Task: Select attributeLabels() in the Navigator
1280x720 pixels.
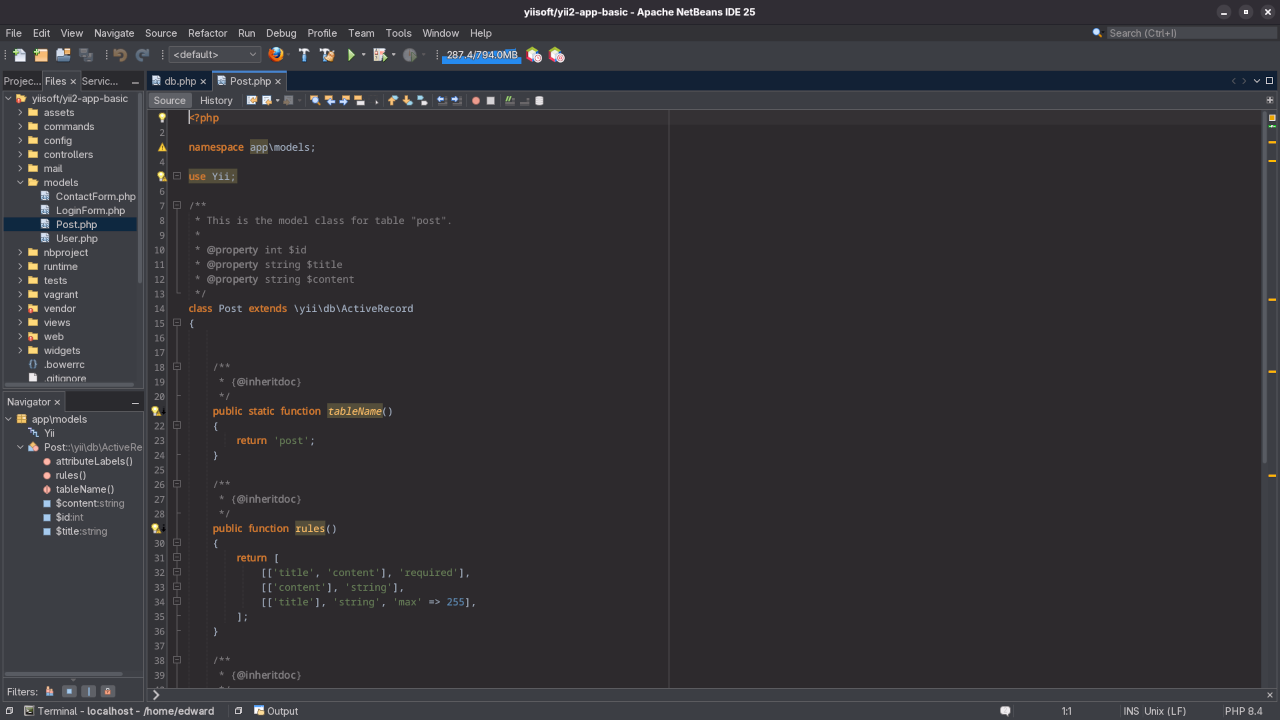Action: click(94, 461)
